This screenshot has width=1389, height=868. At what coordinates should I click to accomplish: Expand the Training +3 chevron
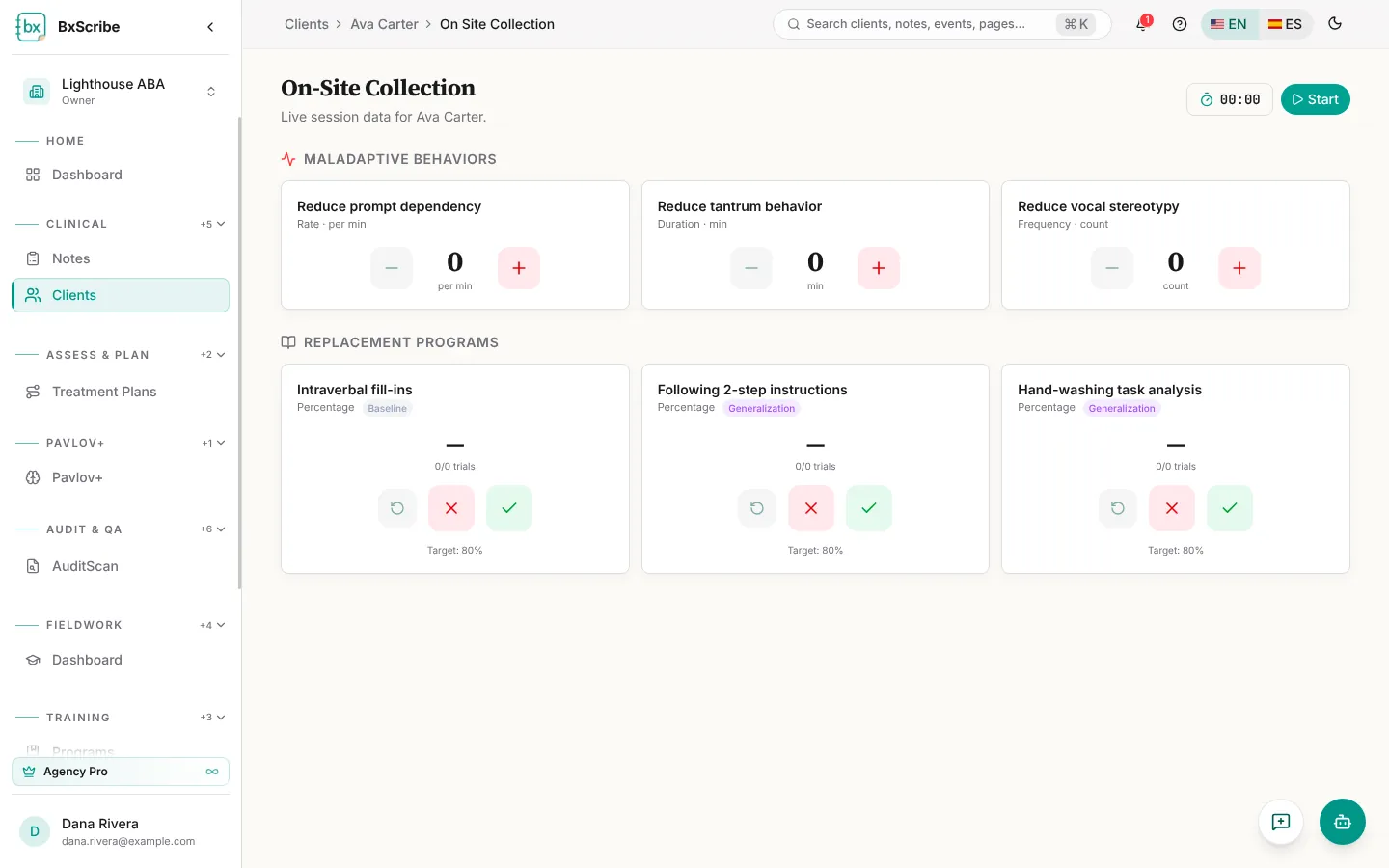tap(213, 718)
